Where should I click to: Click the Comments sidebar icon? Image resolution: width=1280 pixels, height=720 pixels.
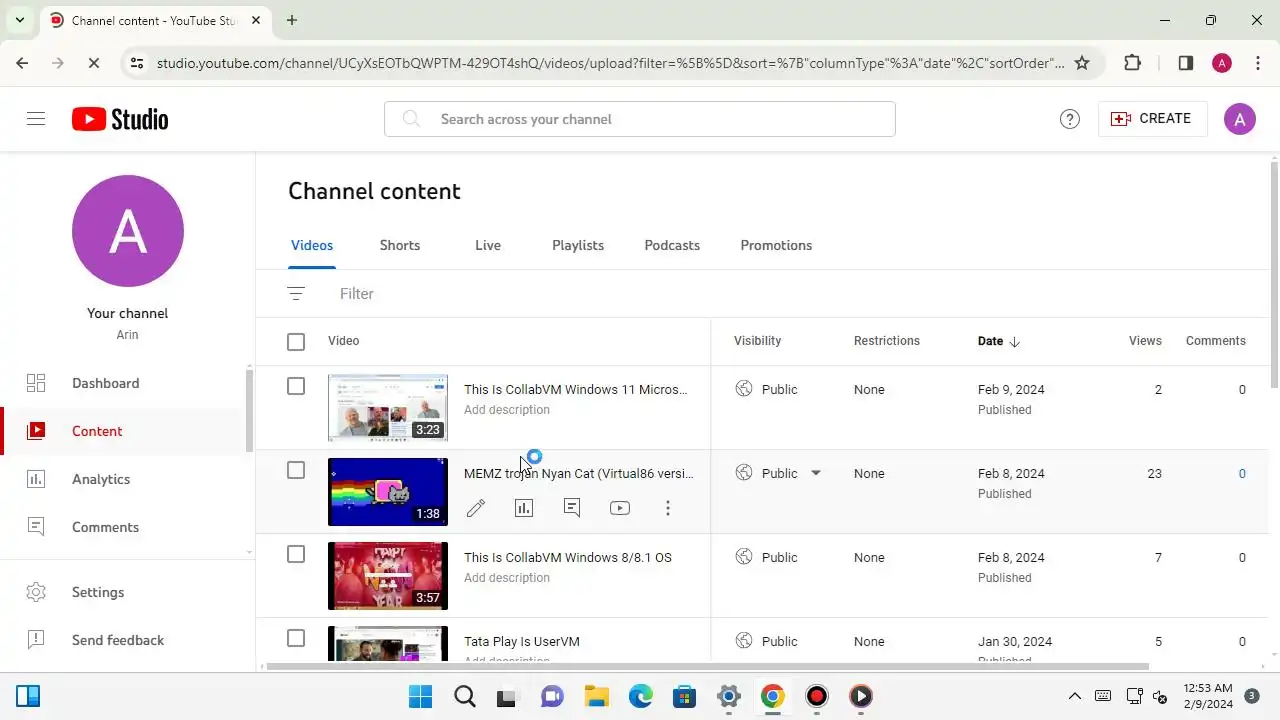pyautogui.click(x=36, y=527)
